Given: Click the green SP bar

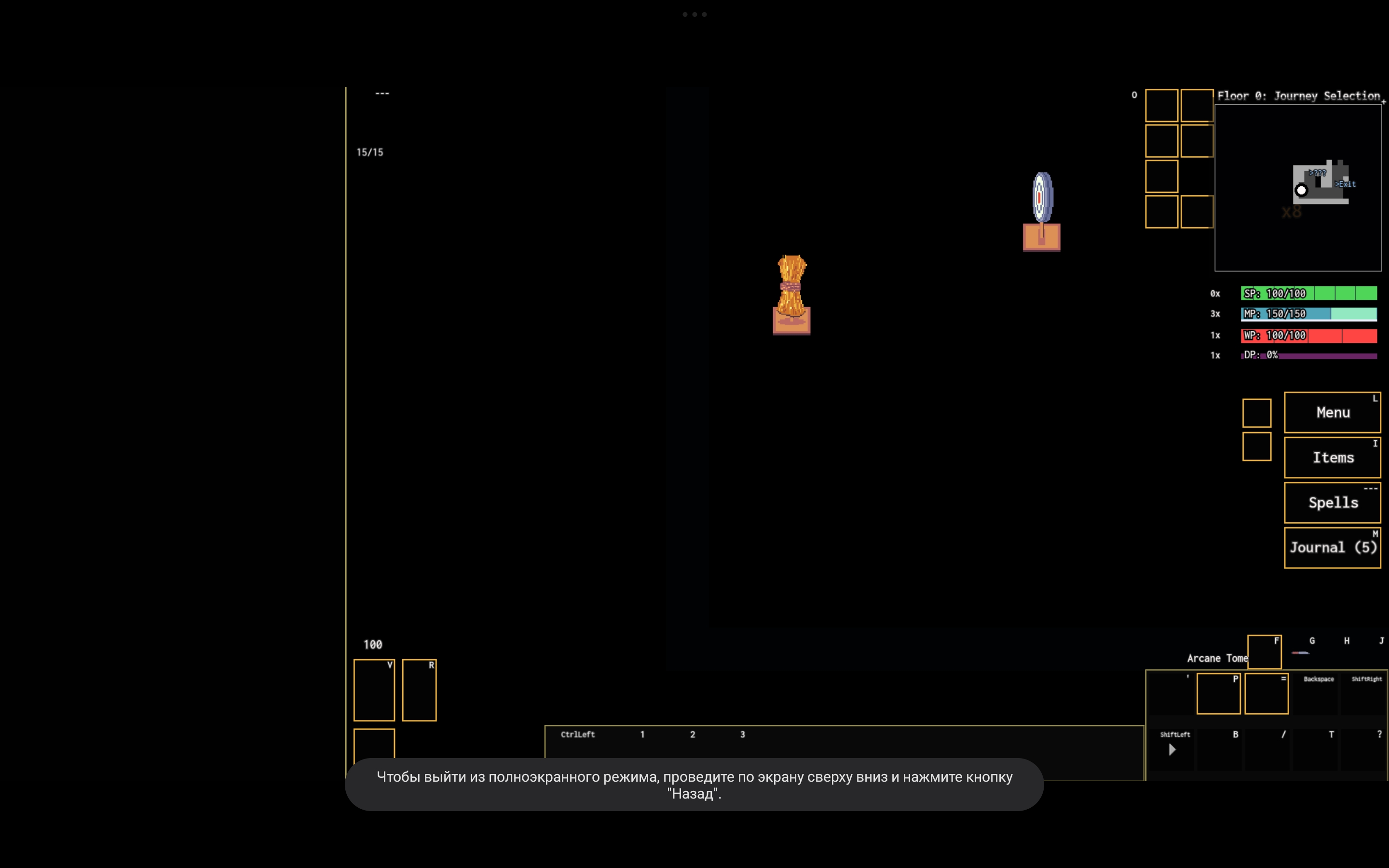Looking at the screenshot, I should click(x=1308, y=293).
